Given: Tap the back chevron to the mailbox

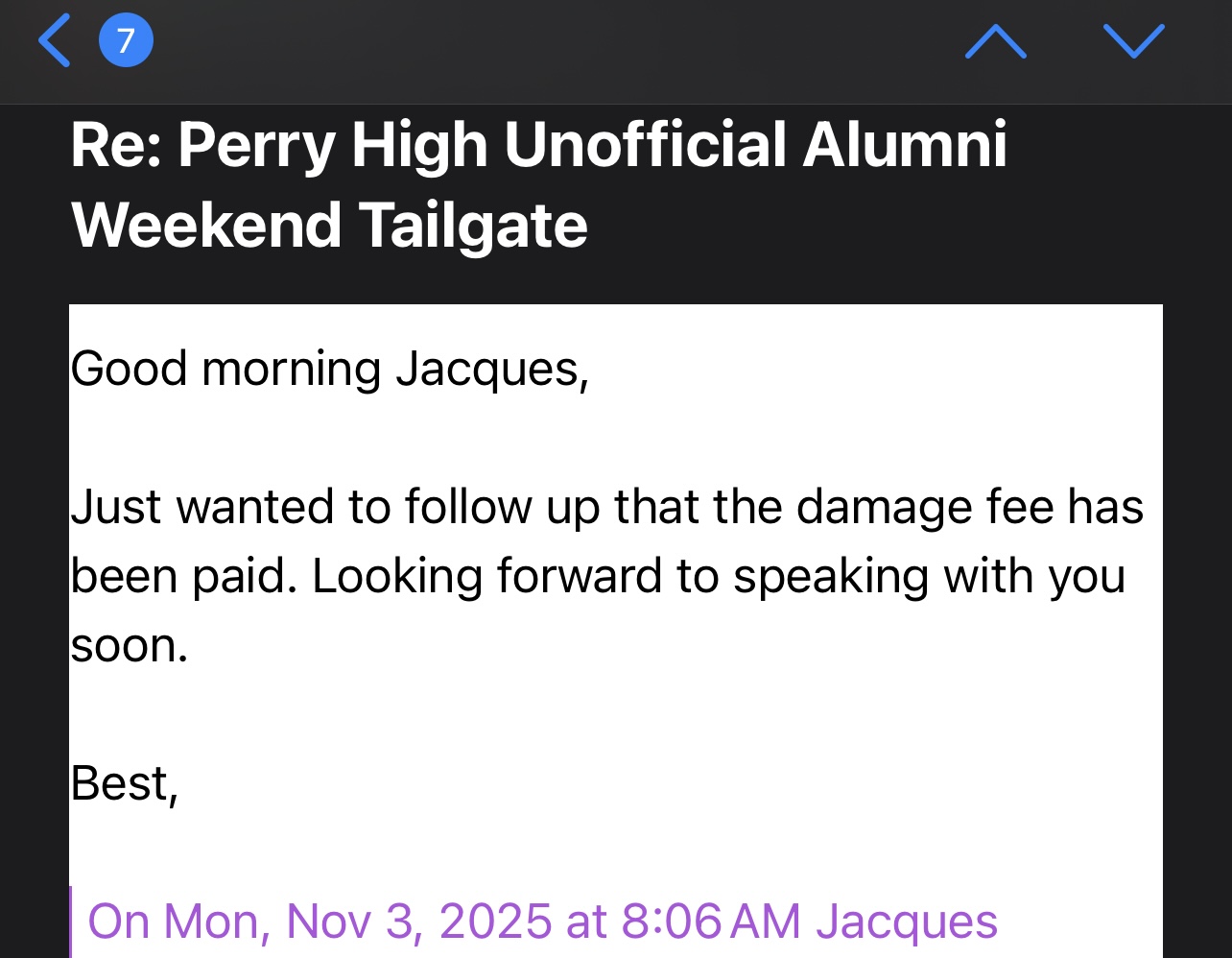Looking at the screenshot, I should pos(55,42).
